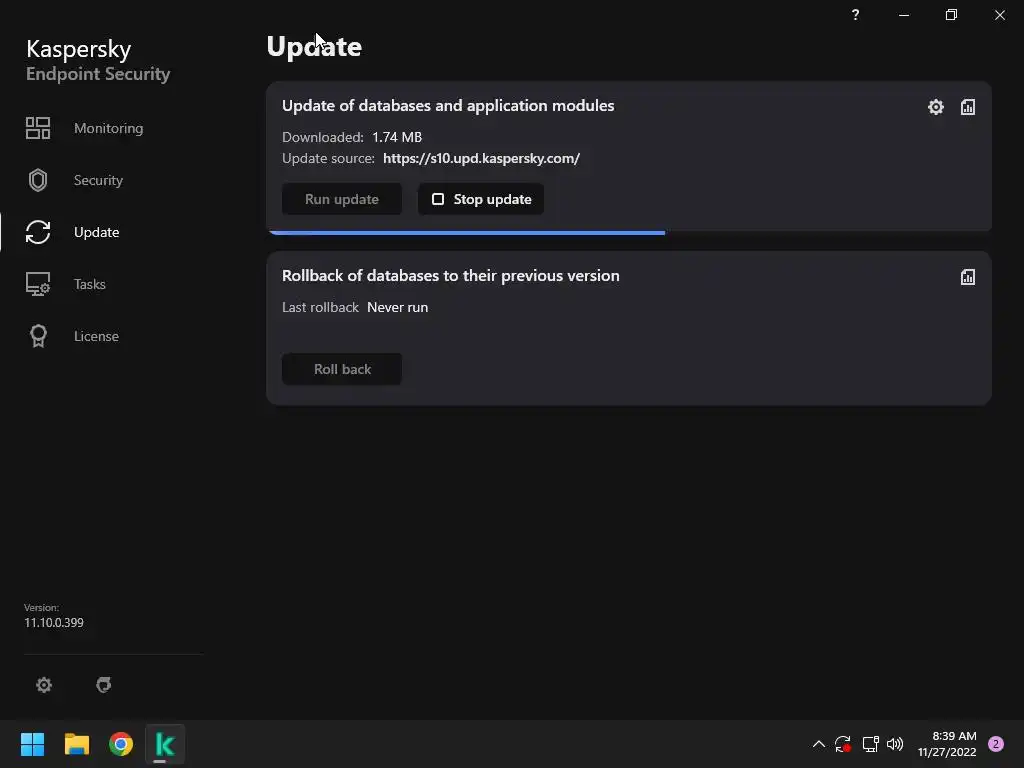Click the Kaspersky update tray icon
The image size is (1024, 768).
pyautogui.click(x=843, y=744)
